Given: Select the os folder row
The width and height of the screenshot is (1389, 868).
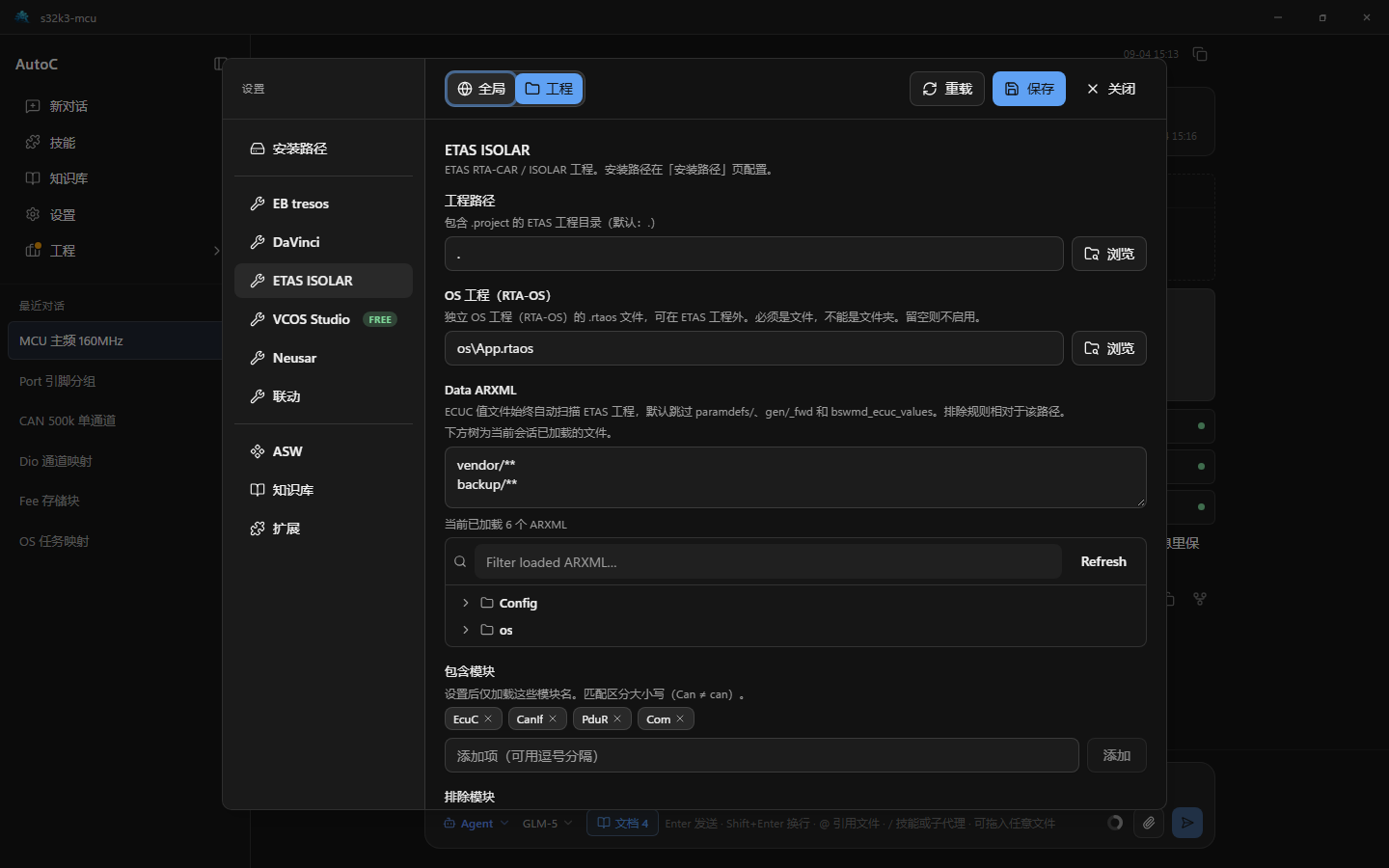Looking at the screenshot, I should 795,630.
